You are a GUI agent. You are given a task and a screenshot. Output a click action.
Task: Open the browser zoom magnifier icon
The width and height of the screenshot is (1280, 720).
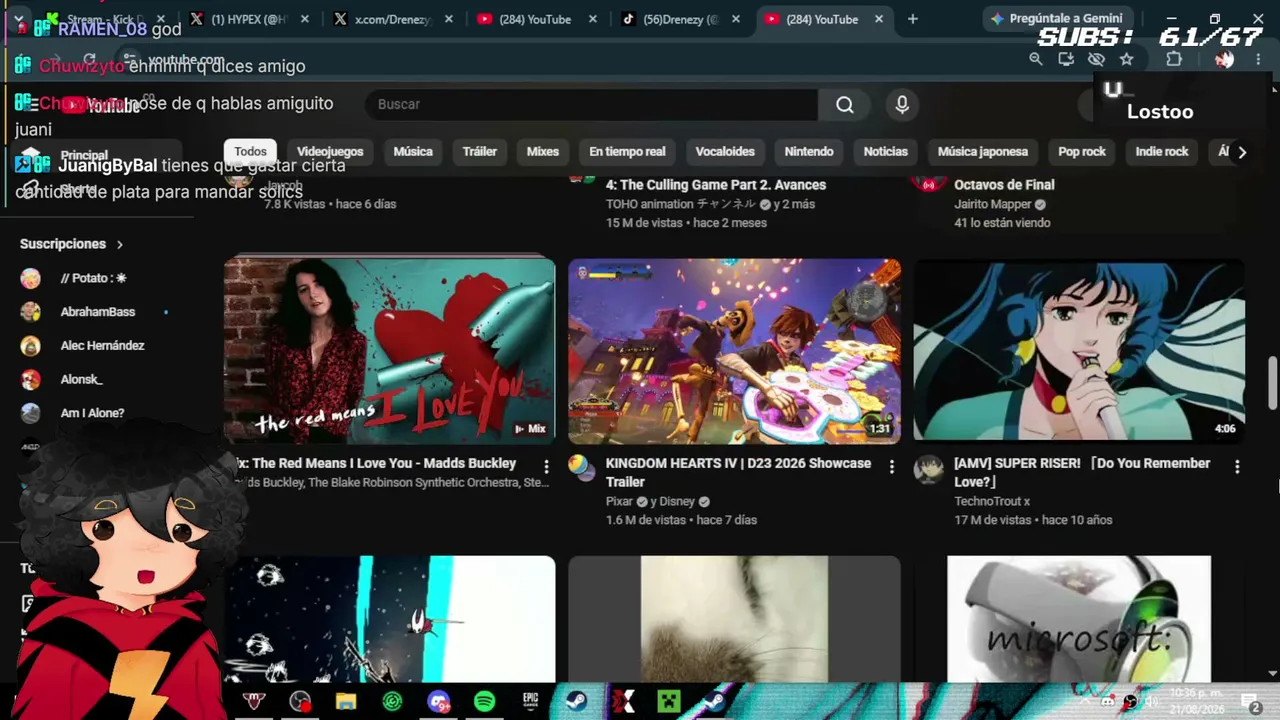[1036, 59]
